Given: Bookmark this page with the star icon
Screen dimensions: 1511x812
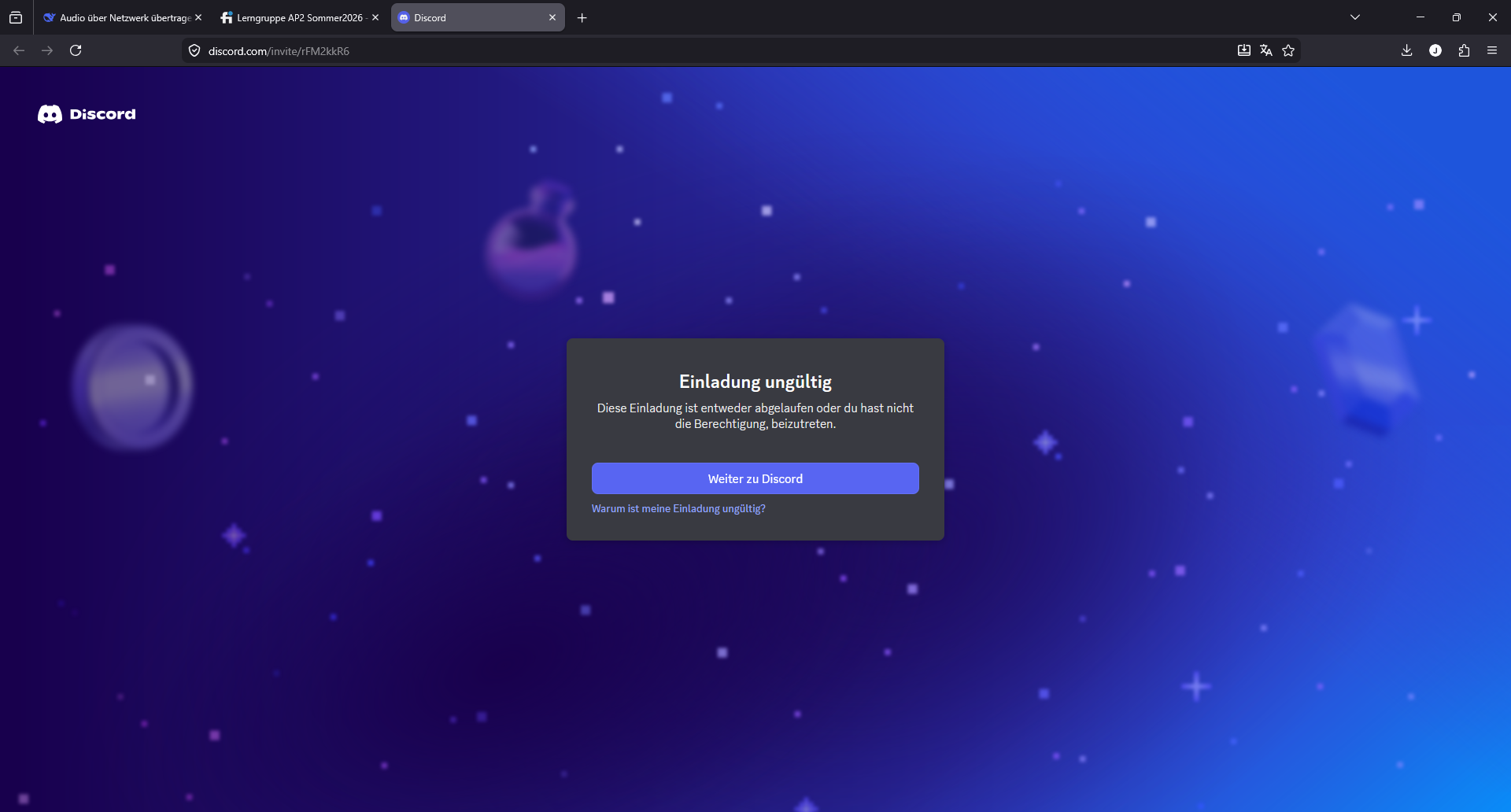Looking at the screenshot, I should 1288,50.
